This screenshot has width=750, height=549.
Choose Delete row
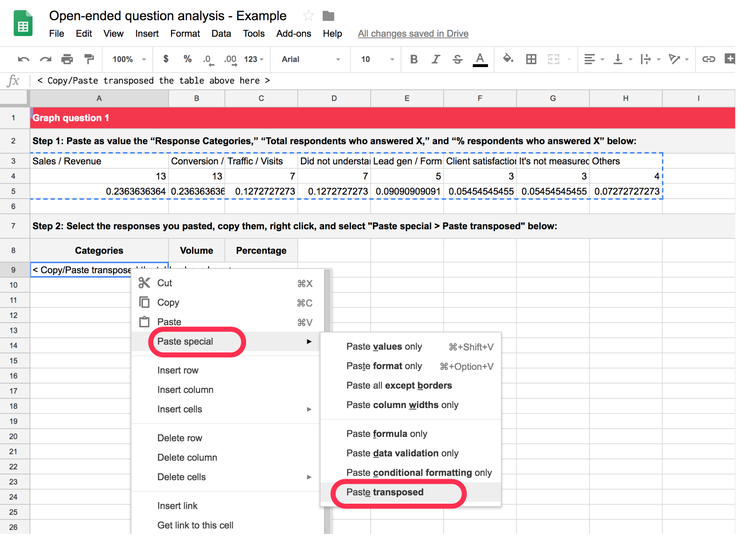tap(225, 438)
